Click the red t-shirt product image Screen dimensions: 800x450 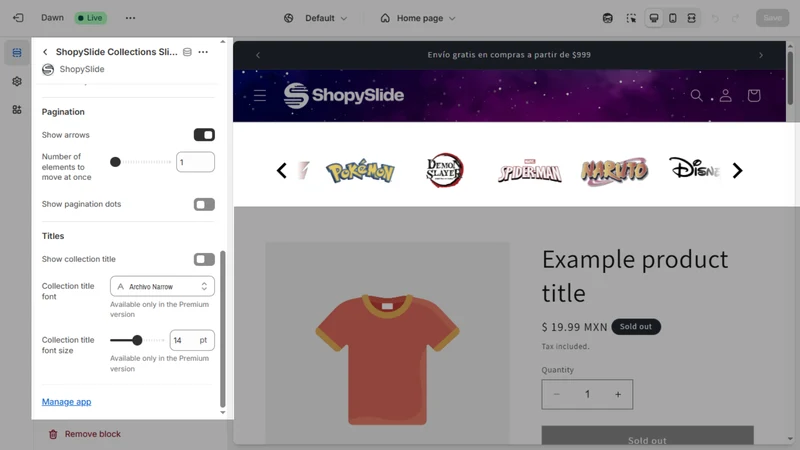click(387, 359)
